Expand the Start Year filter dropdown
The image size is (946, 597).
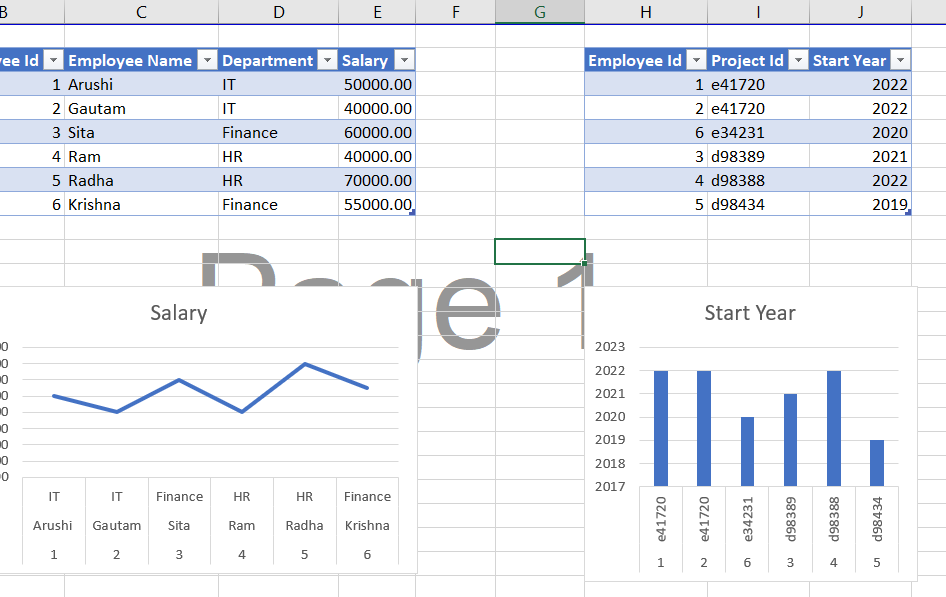900,60
